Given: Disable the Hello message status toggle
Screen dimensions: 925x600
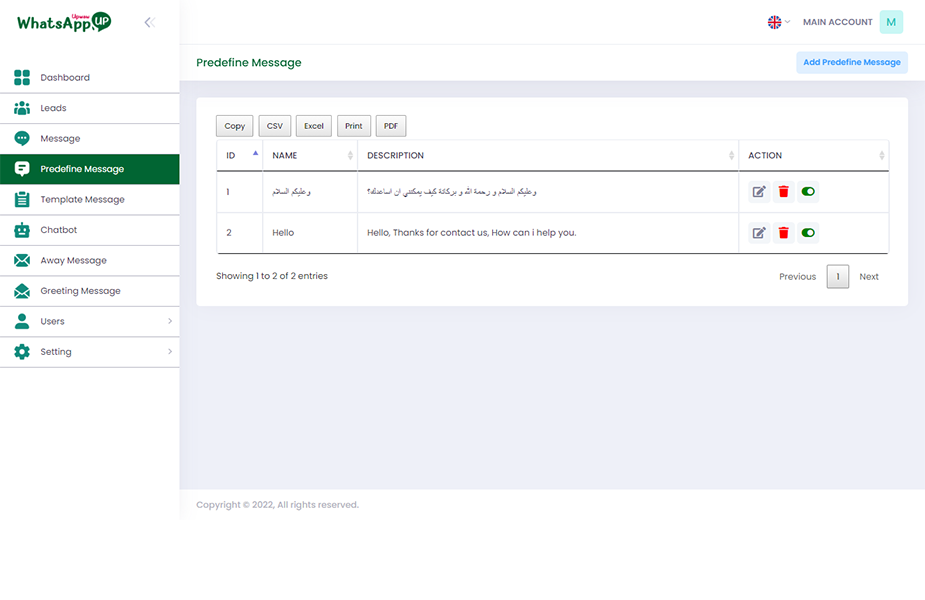Looking at the screenshot, I should point(808,232).
